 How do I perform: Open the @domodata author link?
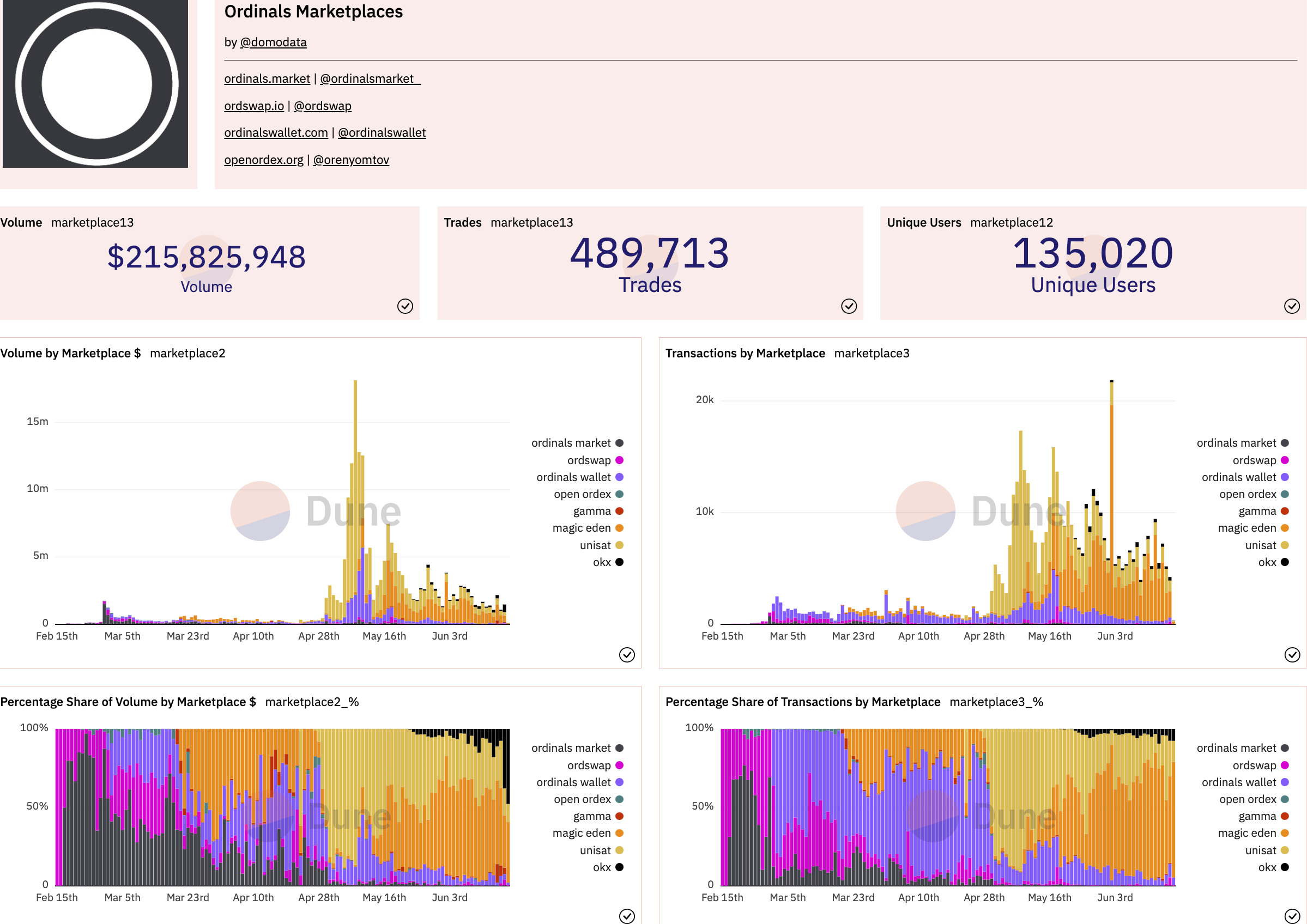(x=273, y=42)
